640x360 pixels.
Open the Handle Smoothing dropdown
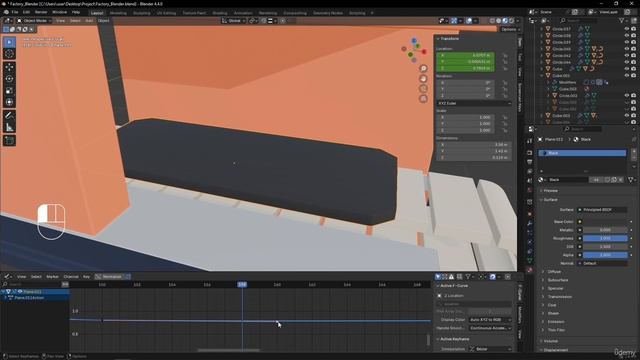click(490, 328)
